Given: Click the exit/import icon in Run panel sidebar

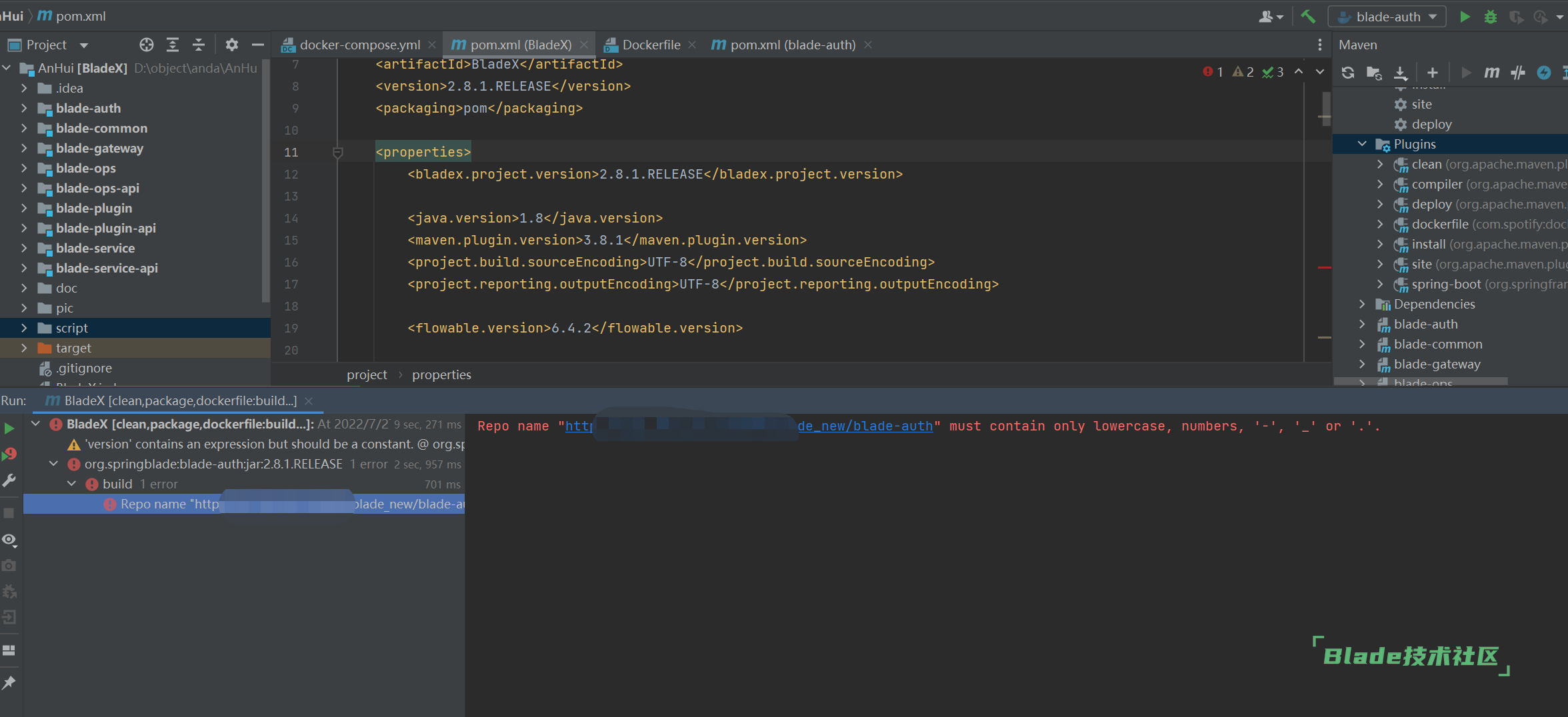Looking at the screenshot, I should coord(9,617).
